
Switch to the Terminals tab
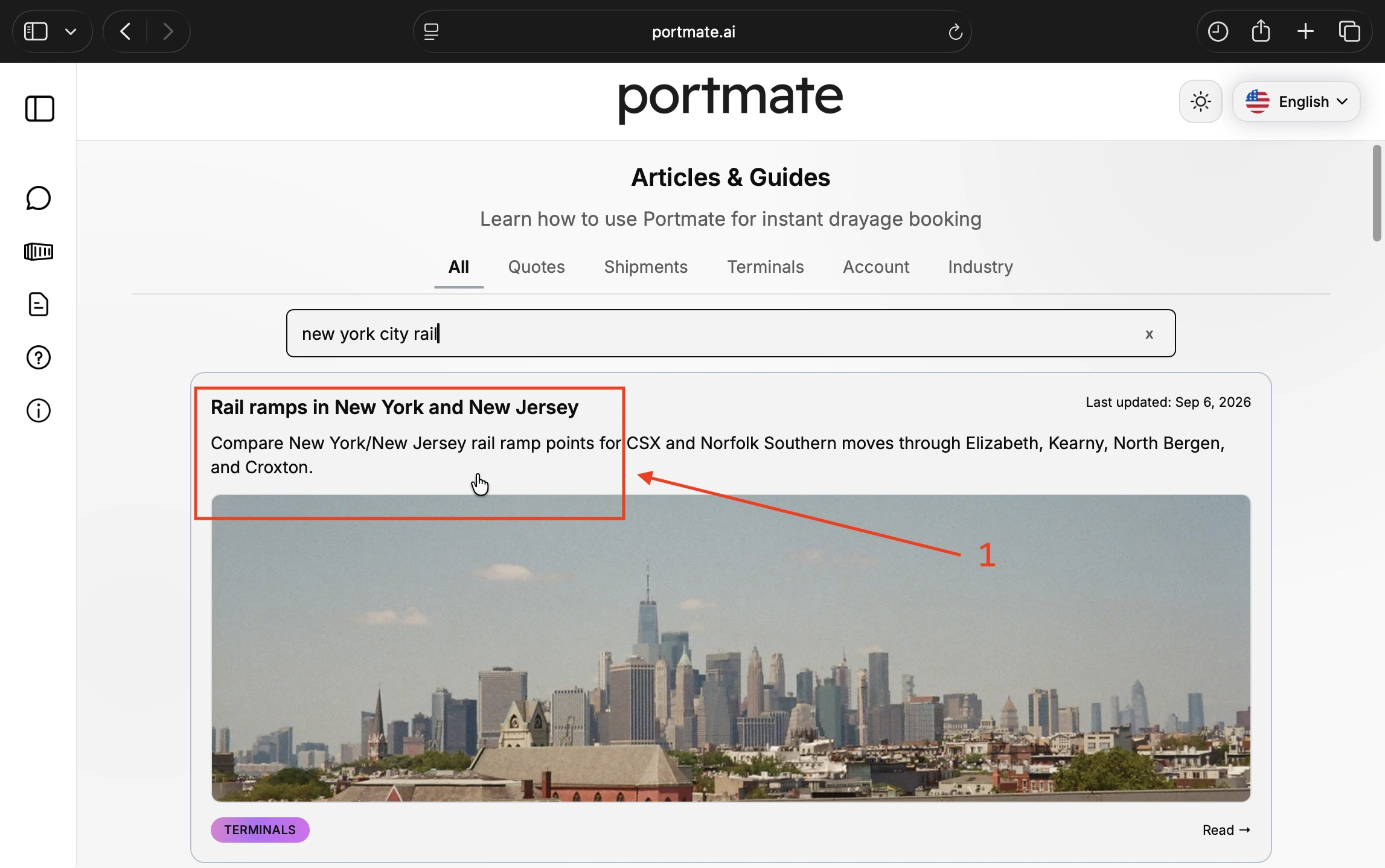click(766, 268)
